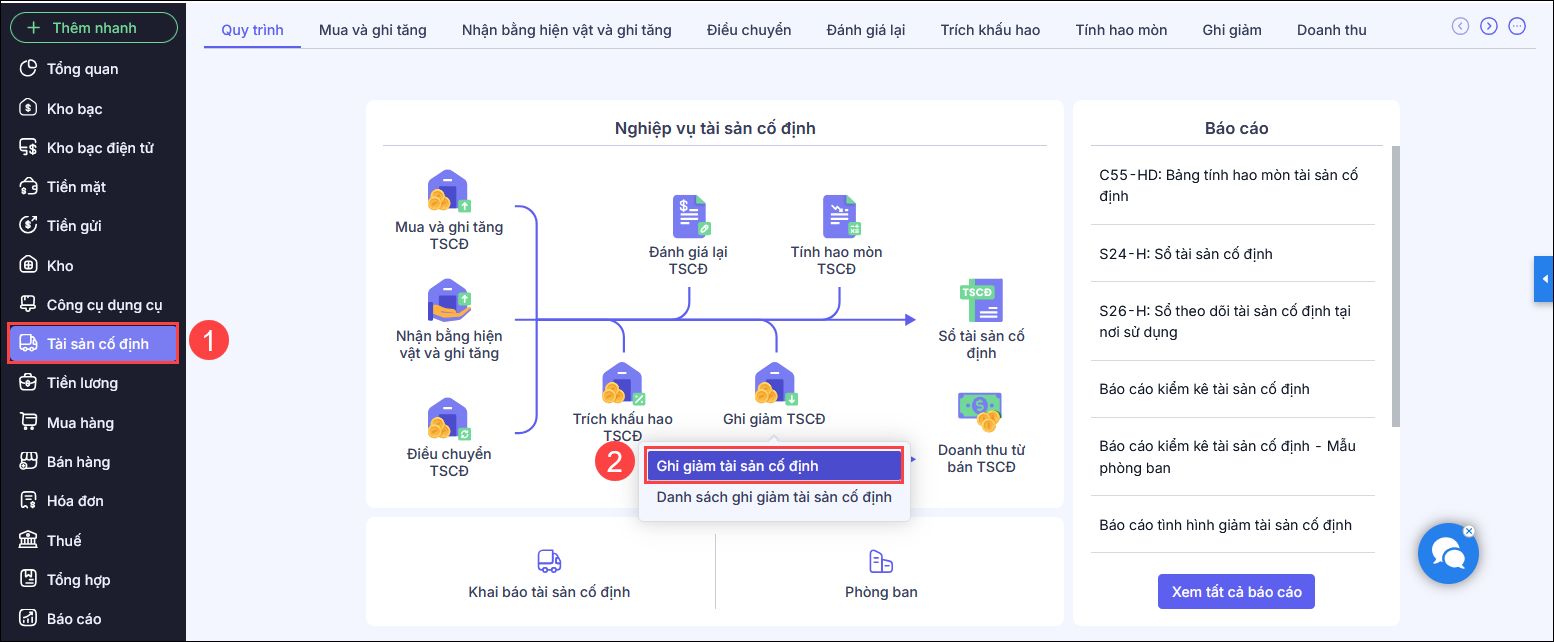Switch to the Đánh giá lại tab
This screenshot has height=642, width=1554.
click(866, 30)
